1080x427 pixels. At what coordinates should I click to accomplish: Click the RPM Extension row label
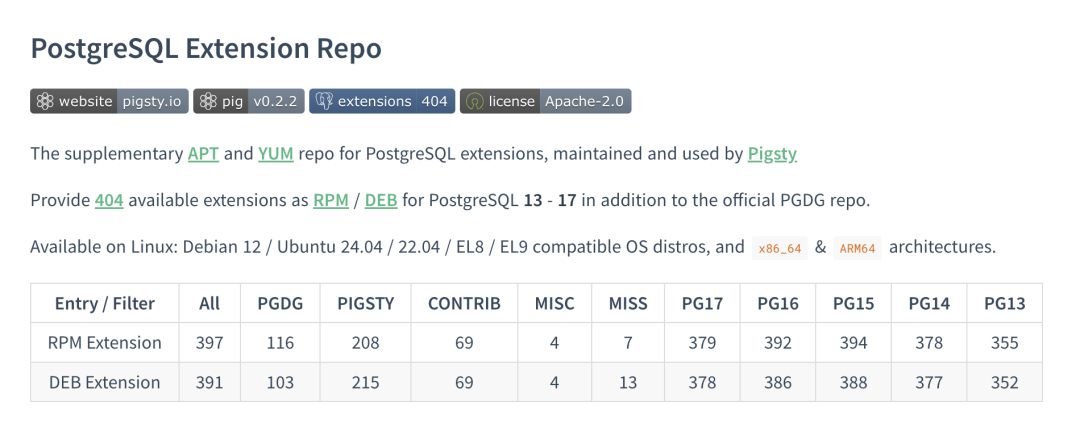(x=105, y=343)
